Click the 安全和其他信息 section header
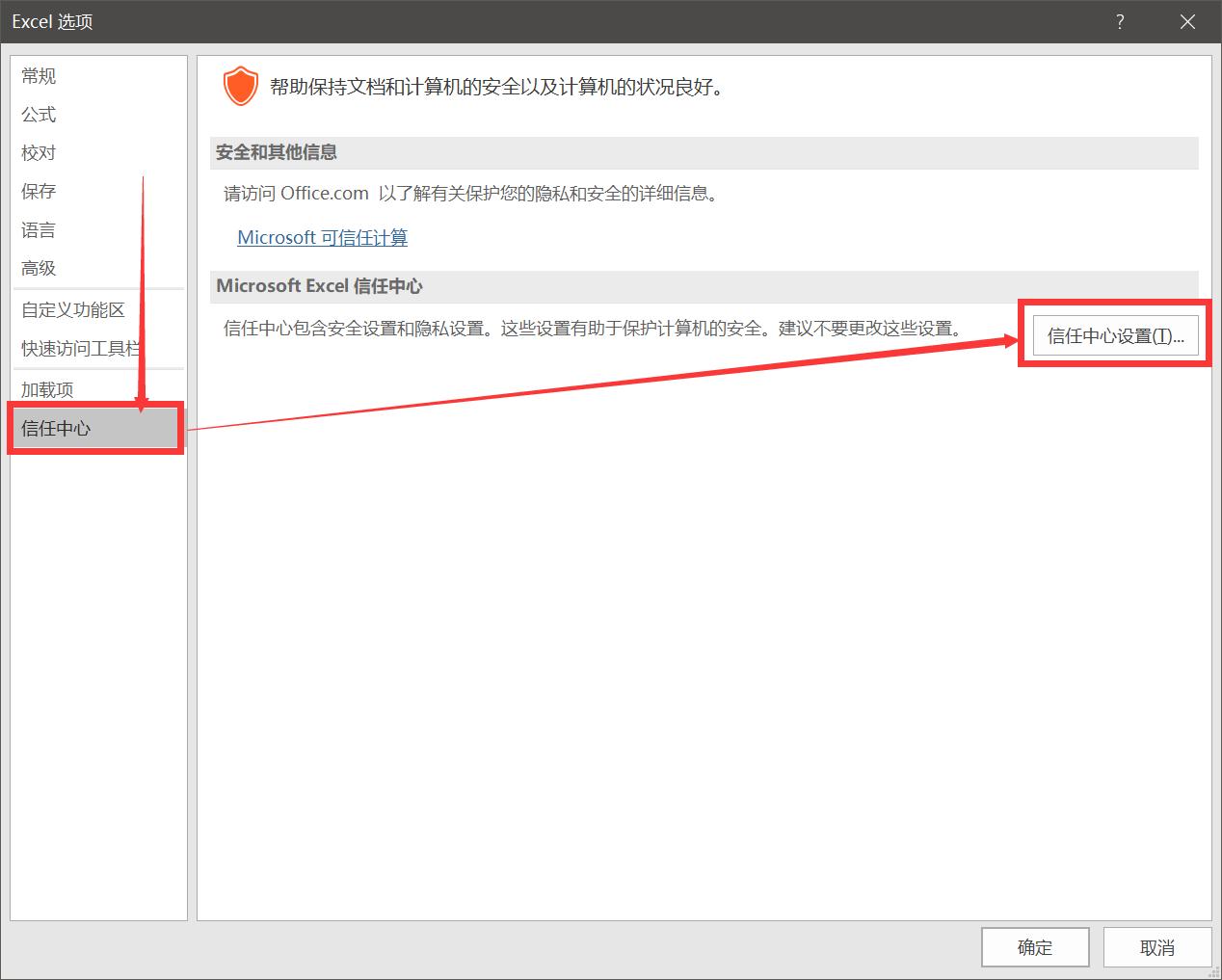 tap(276, 152)
